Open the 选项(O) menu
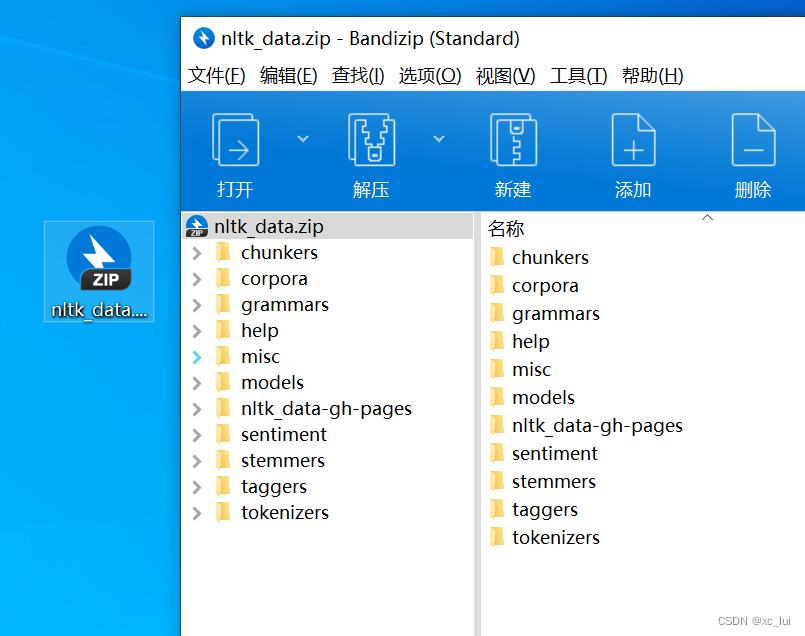The image size is (805, 636). coord(430,76)
